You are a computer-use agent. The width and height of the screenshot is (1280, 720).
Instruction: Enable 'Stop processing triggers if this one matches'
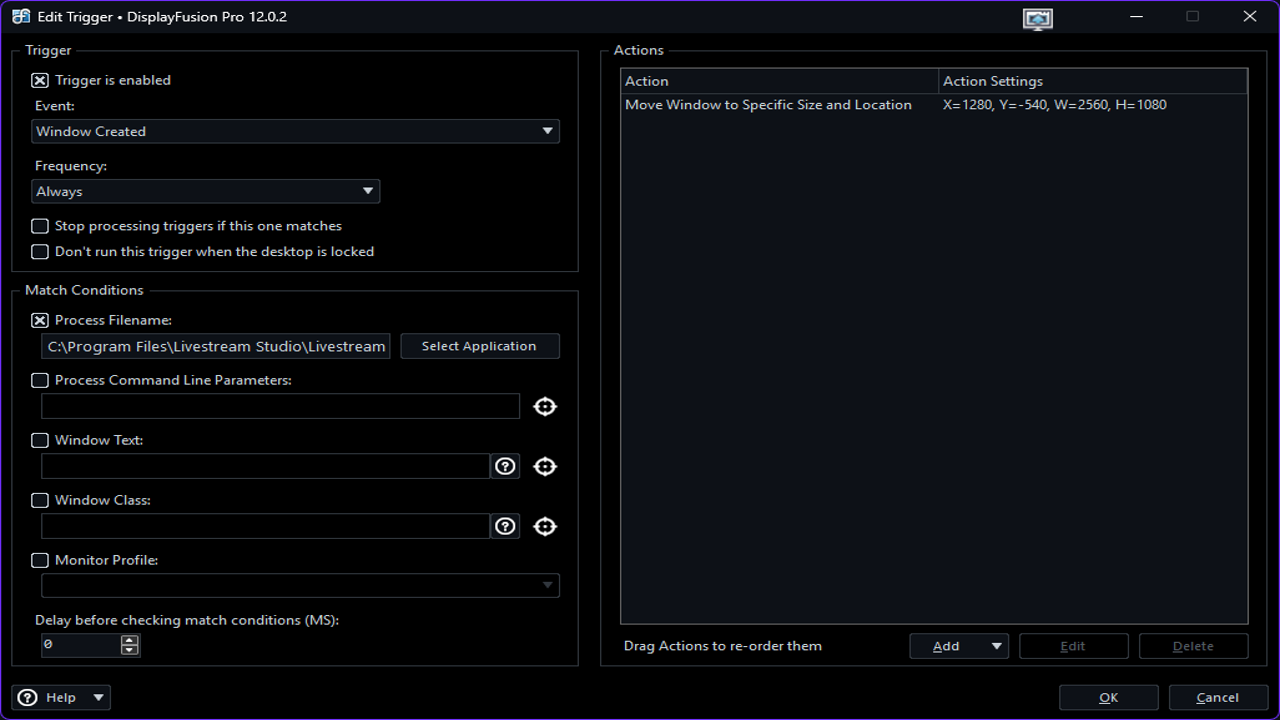40,227
